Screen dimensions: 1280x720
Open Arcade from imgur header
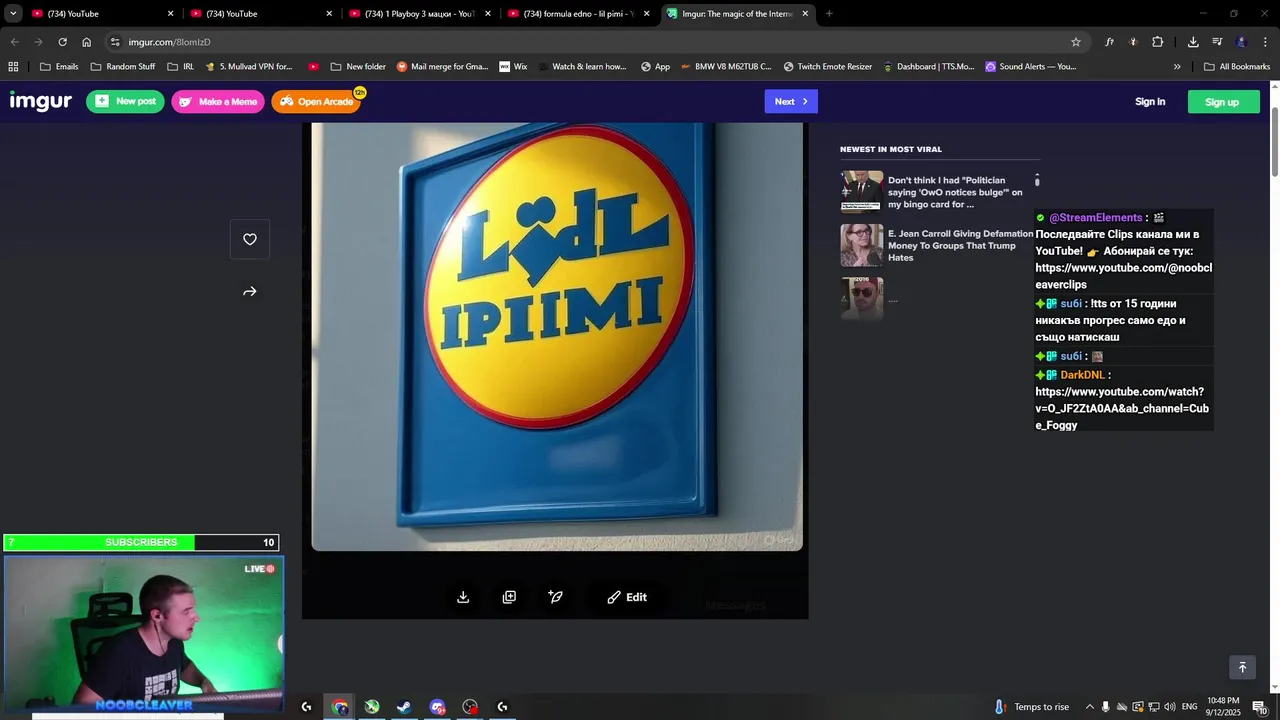[x=316, y=101]
